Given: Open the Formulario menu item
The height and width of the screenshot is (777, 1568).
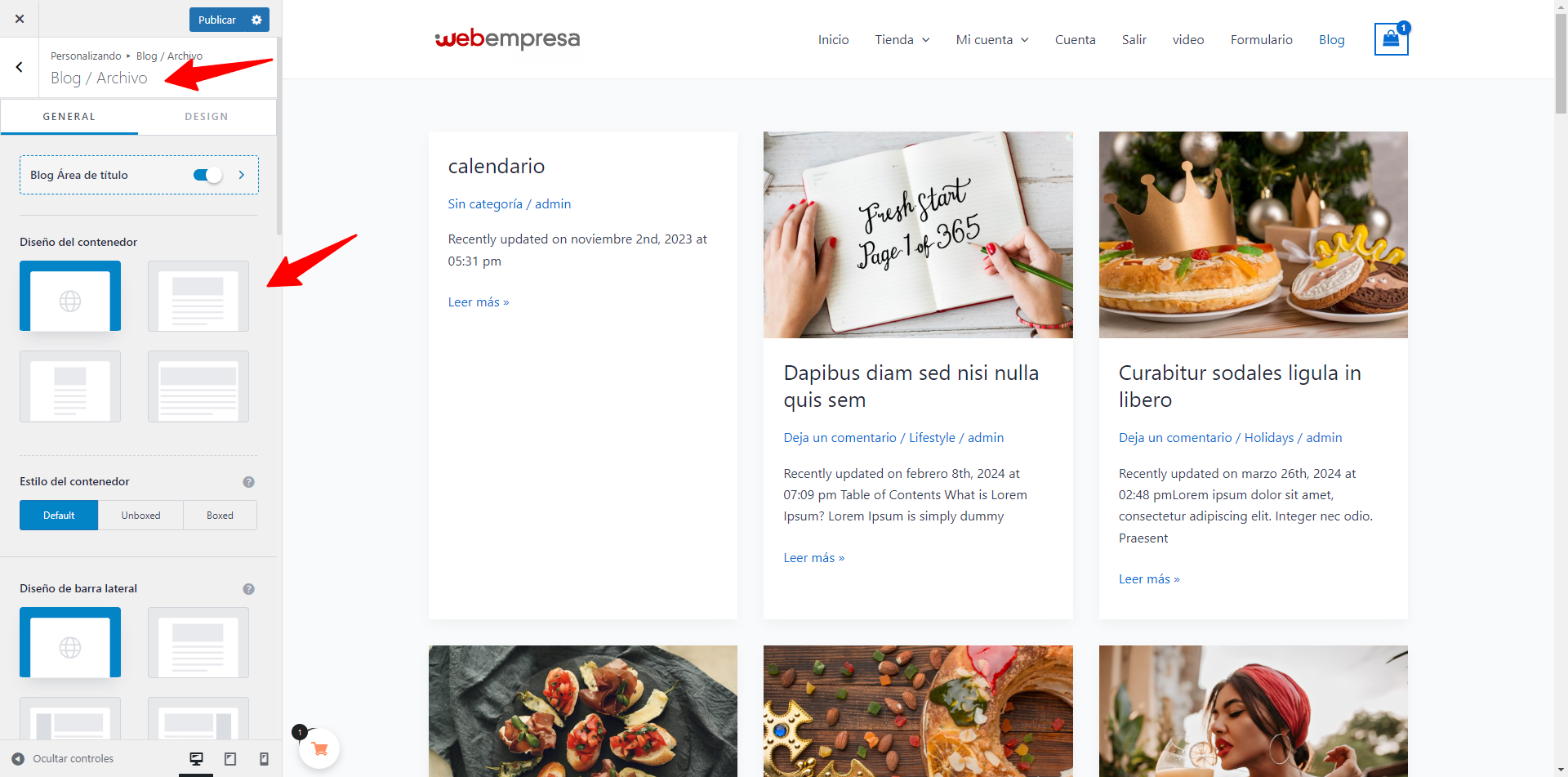Looking at the screenshot, I should pyautogui.click(x=1261, y=39).
